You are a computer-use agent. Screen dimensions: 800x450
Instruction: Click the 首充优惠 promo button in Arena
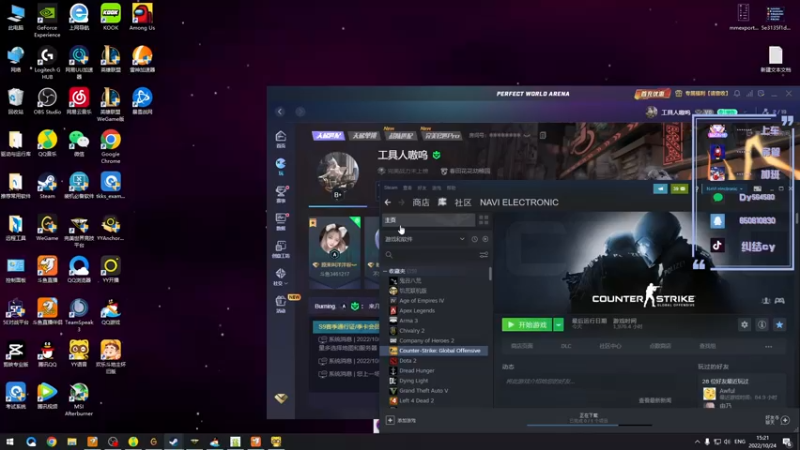(x=652, y=94)
